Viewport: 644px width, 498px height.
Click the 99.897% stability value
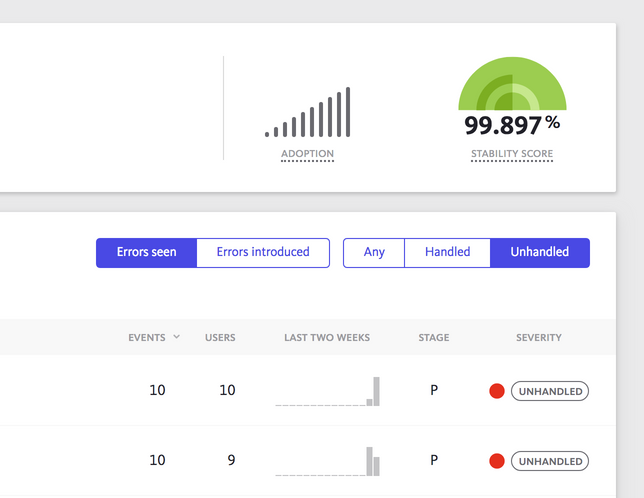coord(512,126)
